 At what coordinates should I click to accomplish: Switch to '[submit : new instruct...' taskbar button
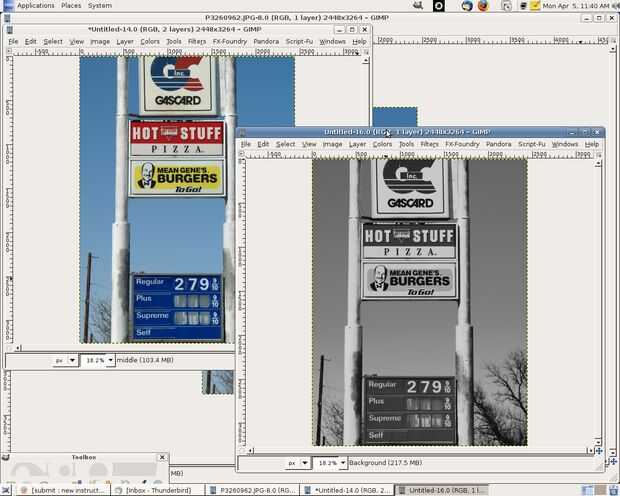pyautogui.click(x=64, y=490)
